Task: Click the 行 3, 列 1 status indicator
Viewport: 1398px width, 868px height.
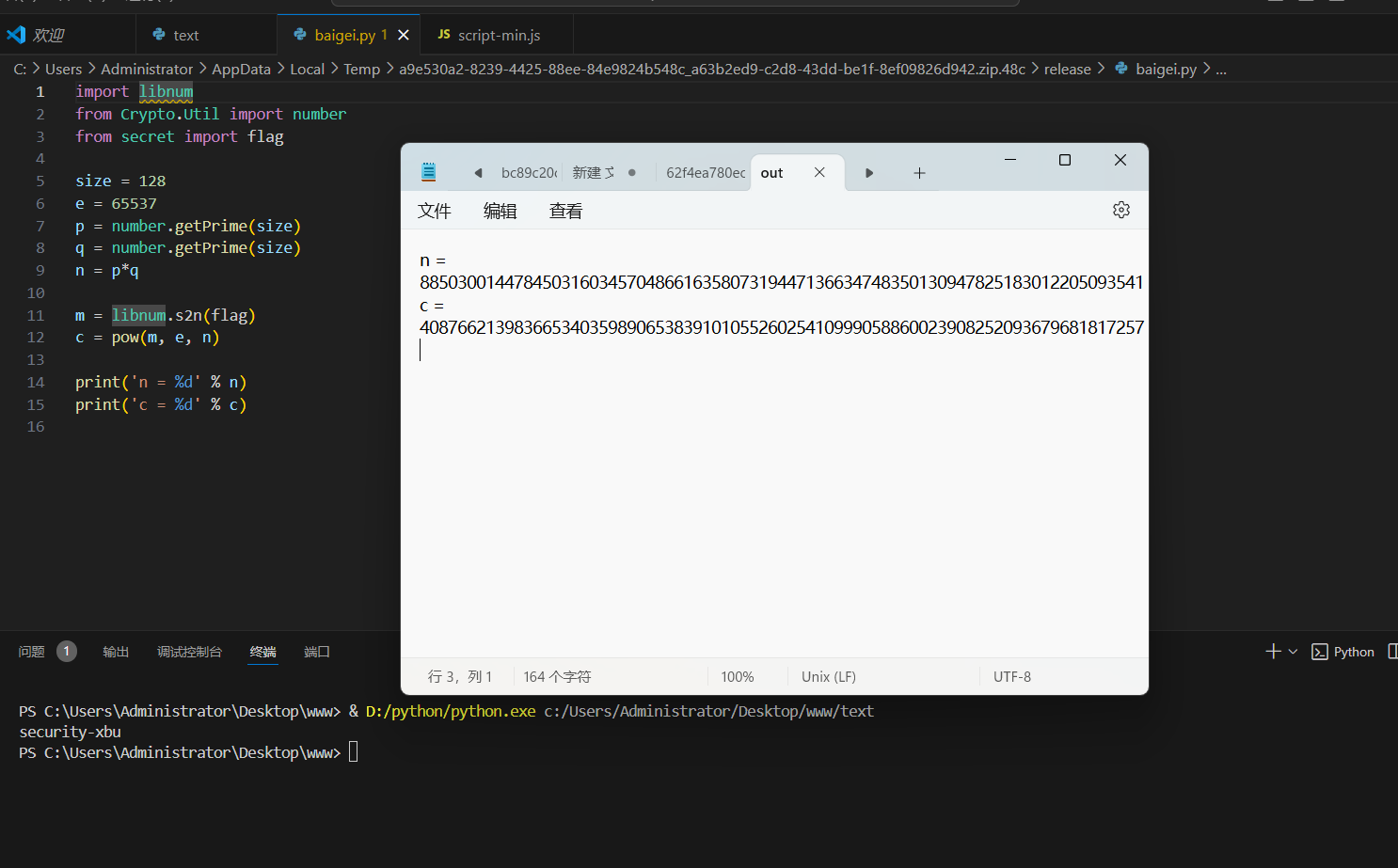Action: pos(460,676)
